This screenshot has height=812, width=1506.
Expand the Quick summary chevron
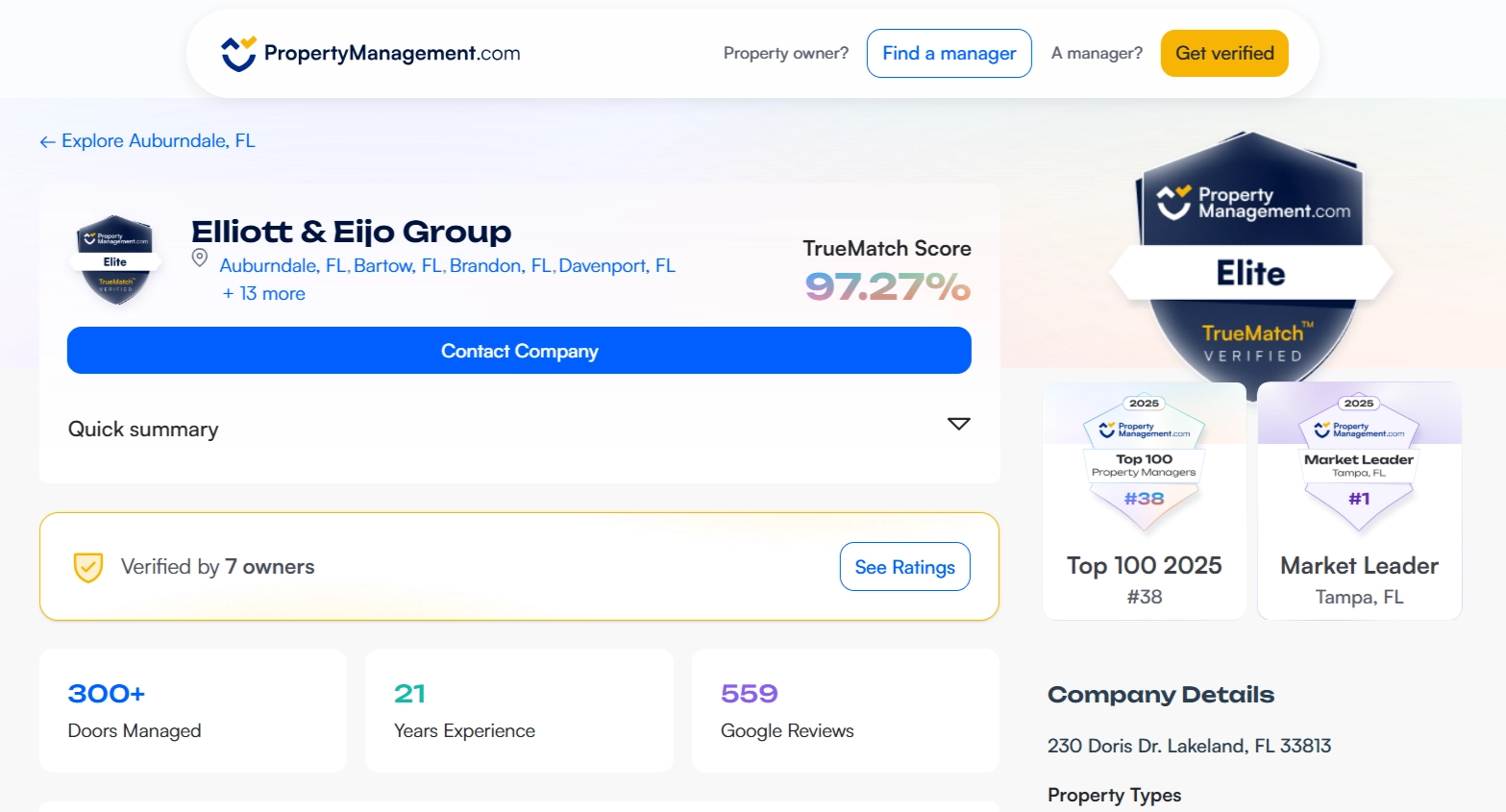click(x=958, y=424)
